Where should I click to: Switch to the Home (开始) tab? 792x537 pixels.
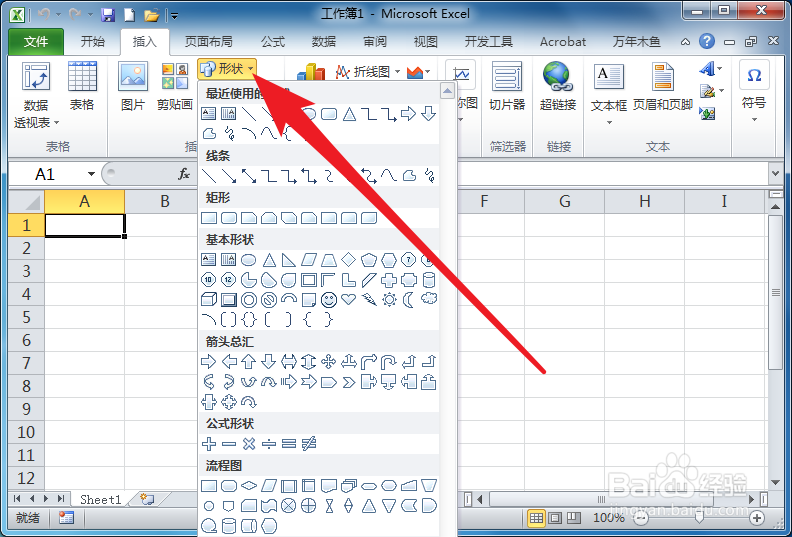93,41
